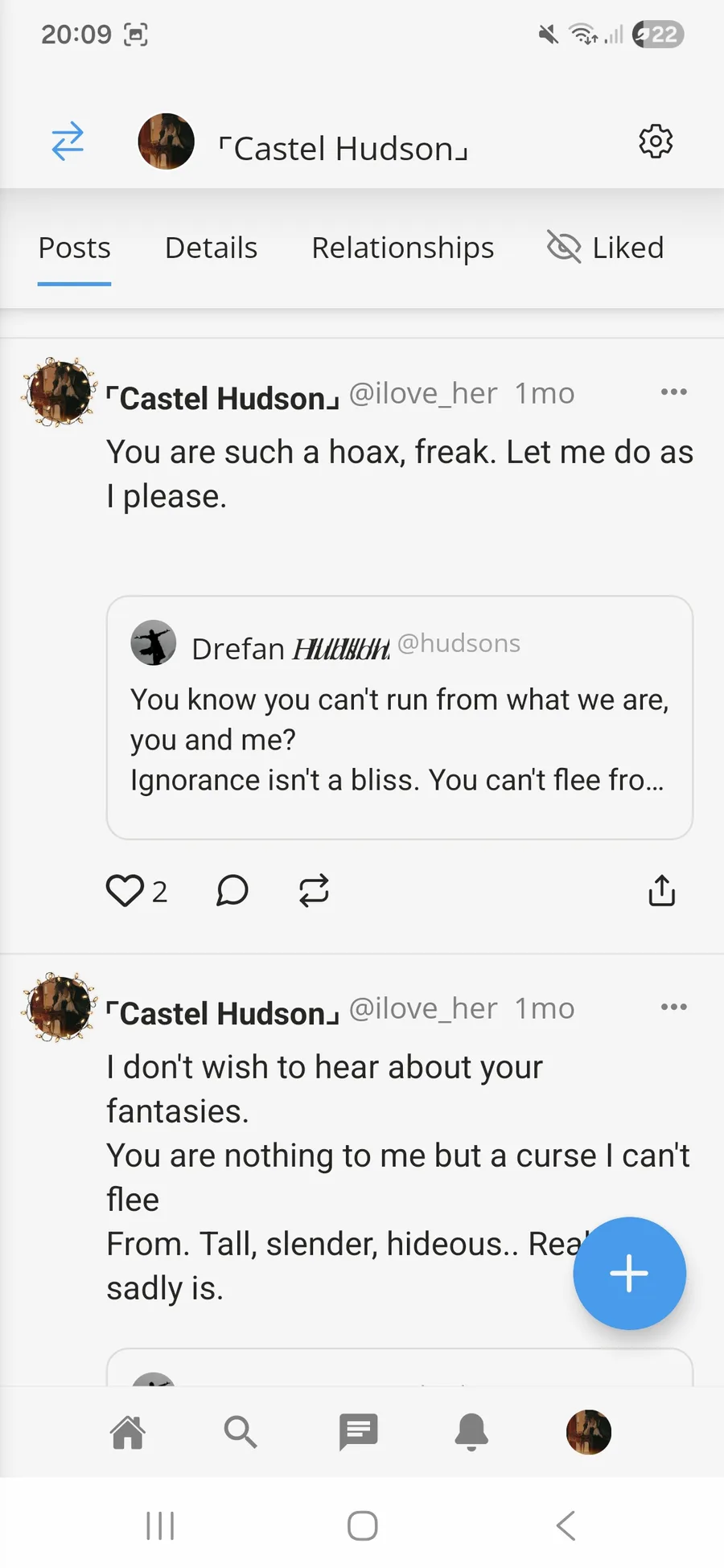This screenshot has height=1568, width=724.
Task: Share the first post via share icon
Action: (x=661, y=891)
